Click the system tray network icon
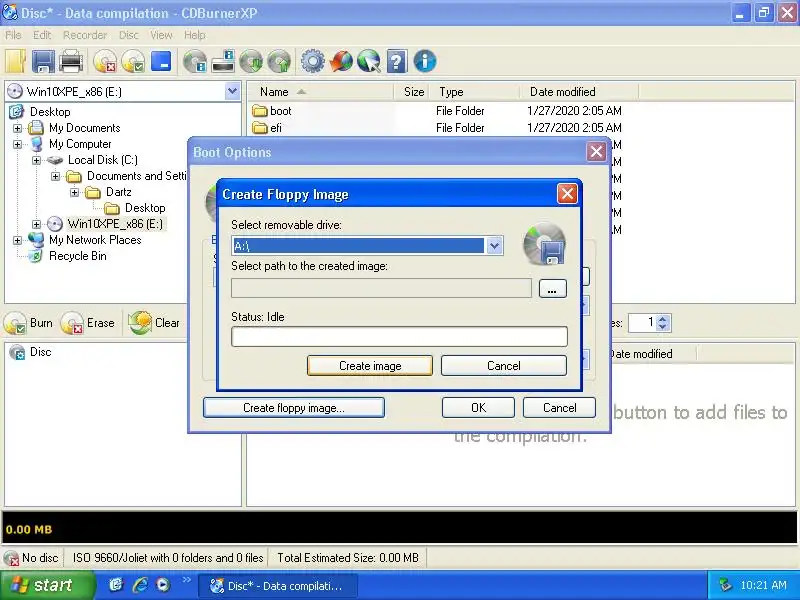The image size is (800, 600). click(x=725, y=585)
